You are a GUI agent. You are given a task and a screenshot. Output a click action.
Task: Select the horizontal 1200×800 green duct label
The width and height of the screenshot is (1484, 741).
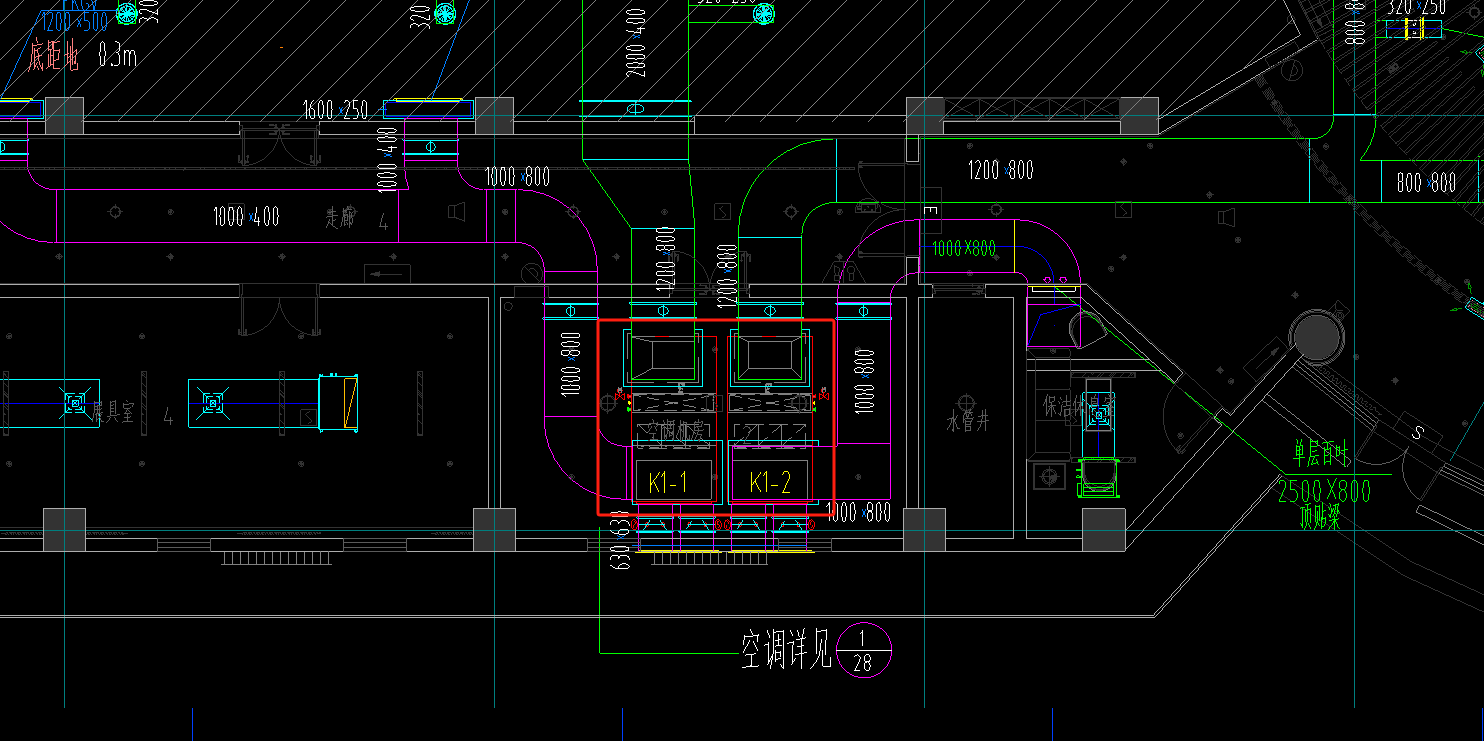pyautogui.click(x=1001, y=170)
